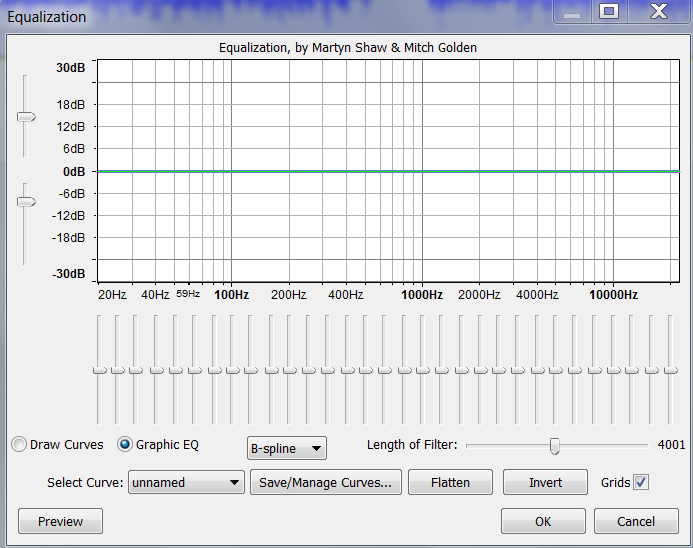Click the last 20000Hz graphic EQ slider thumb

coord(671,370)
